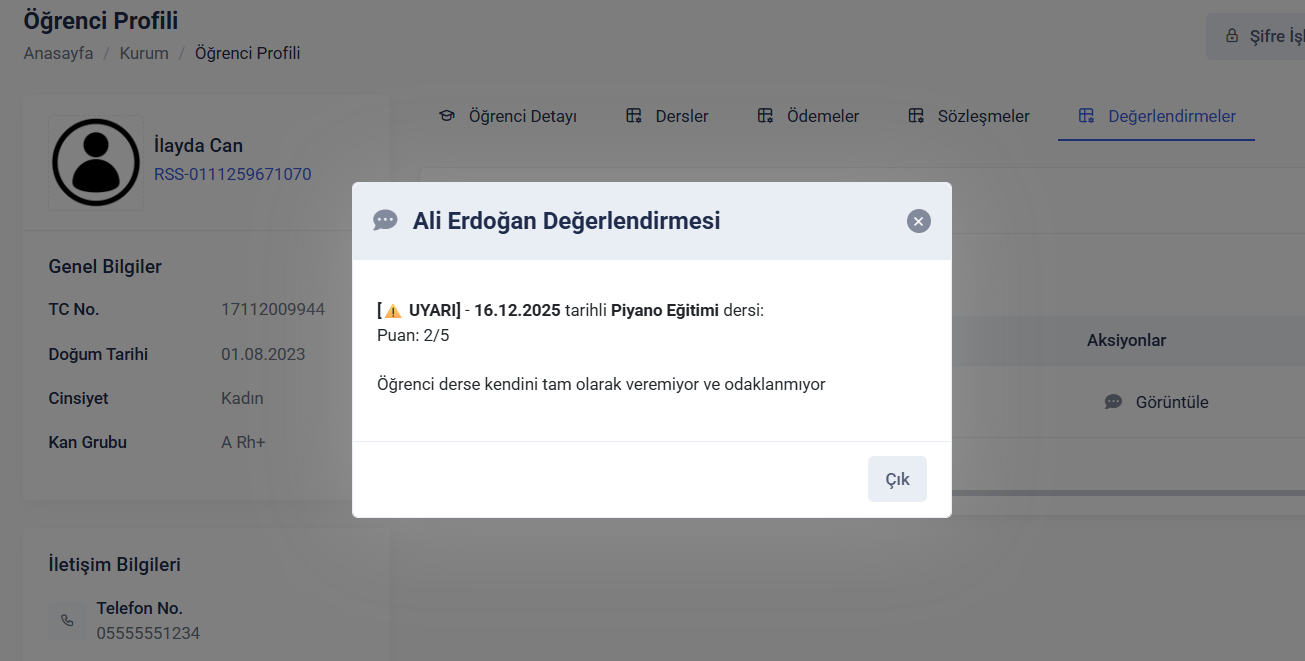1305x661 pixels.
Task: Select the Ödemeler tab
Action: [x=822, y=116]
